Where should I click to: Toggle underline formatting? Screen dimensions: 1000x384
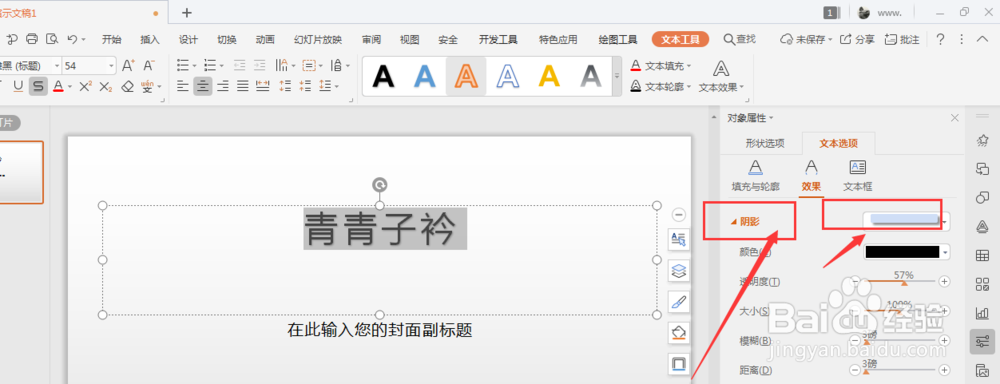point(18,86)
